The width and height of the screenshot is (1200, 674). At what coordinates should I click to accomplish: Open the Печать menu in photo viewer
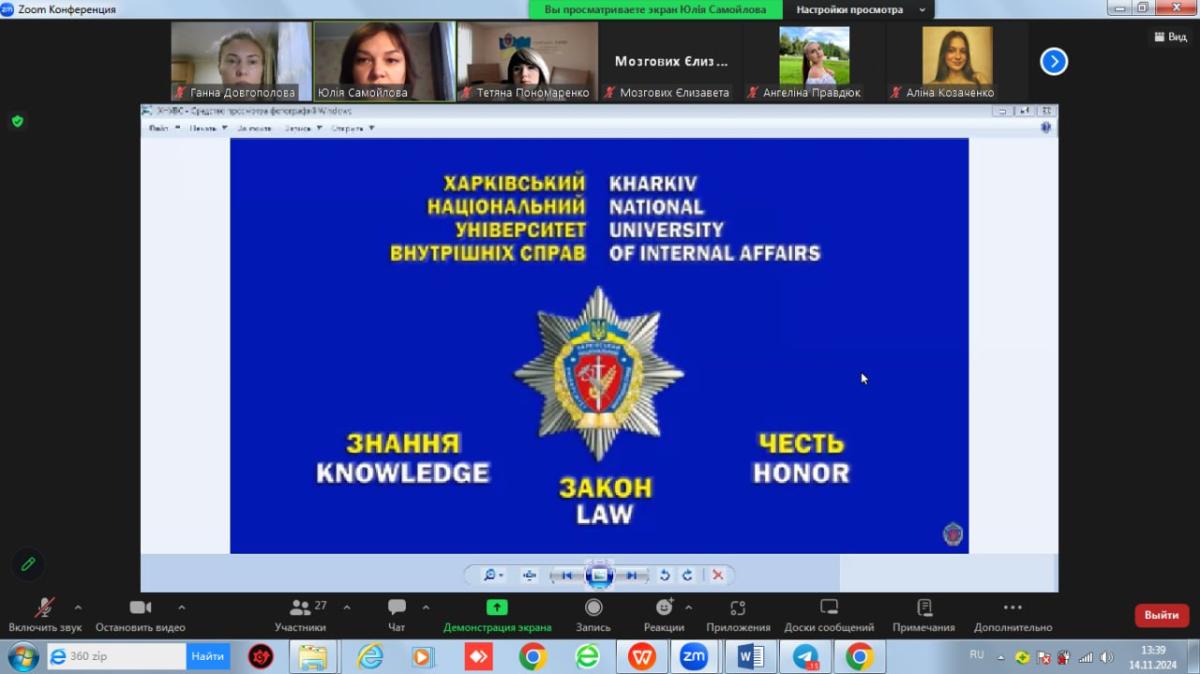pyautogui.click(x=209, y=128)
